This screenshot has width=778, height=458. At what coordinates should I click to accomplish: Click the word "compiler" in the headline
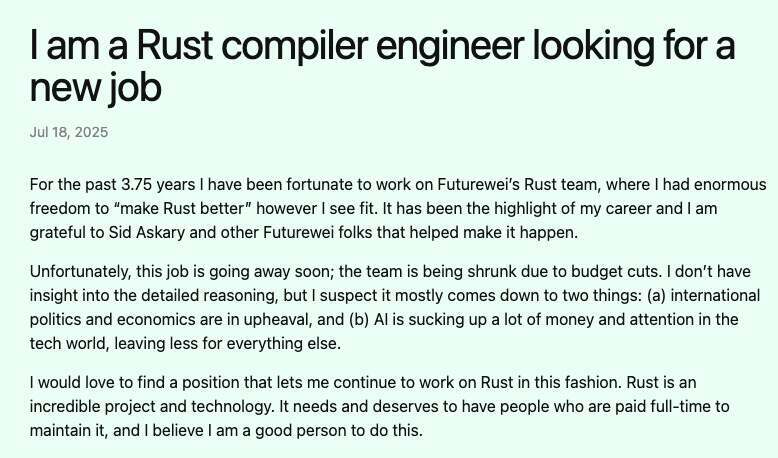click(x=294, y=46)
